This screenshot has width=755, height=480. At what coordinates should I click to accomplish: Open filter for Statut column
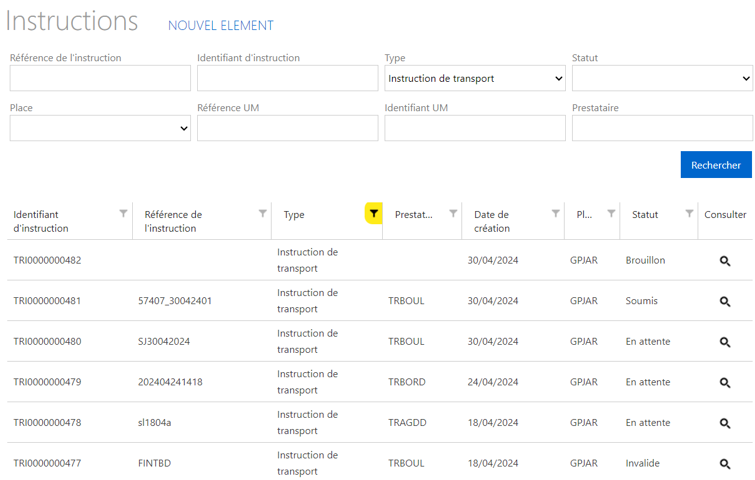tap(690, 213)
